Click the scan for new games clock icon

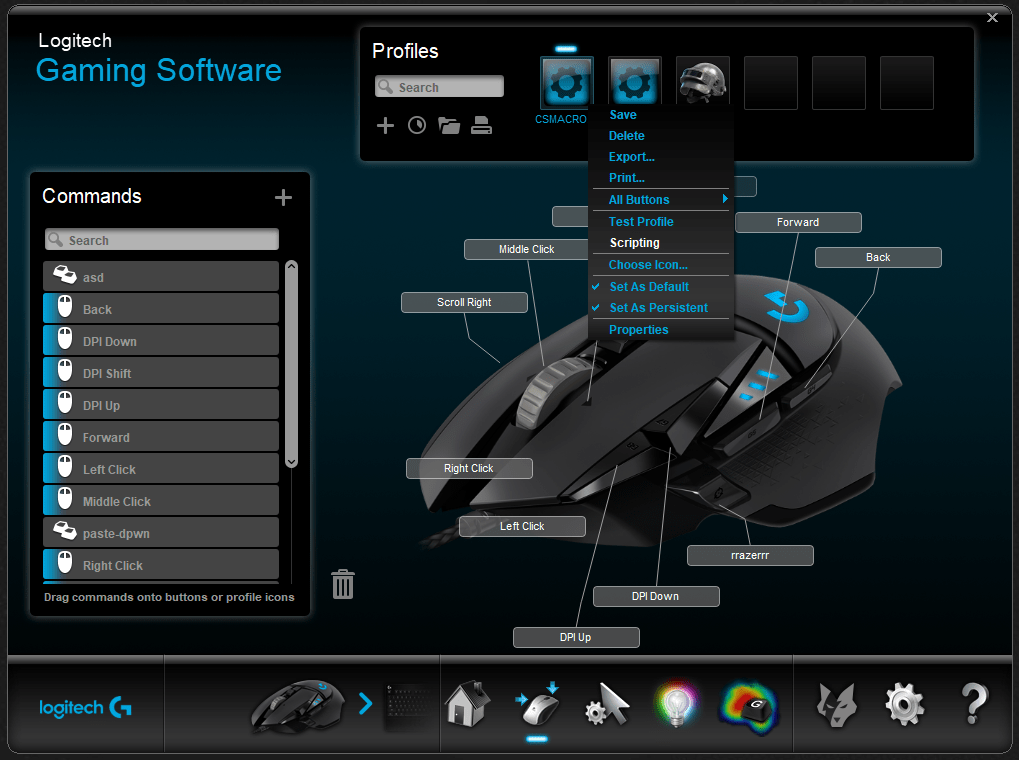click(417, 125)
